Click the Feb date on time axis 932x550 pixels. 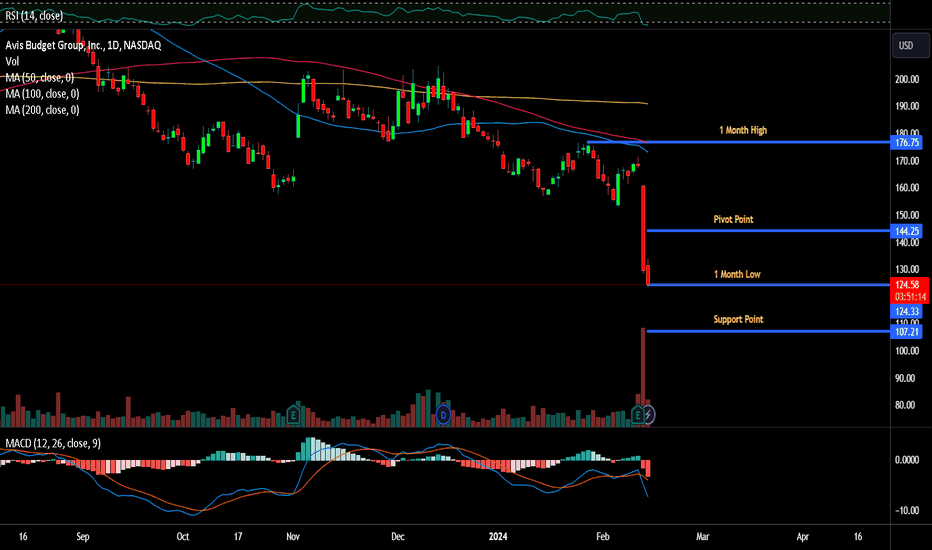click(603, 536)
